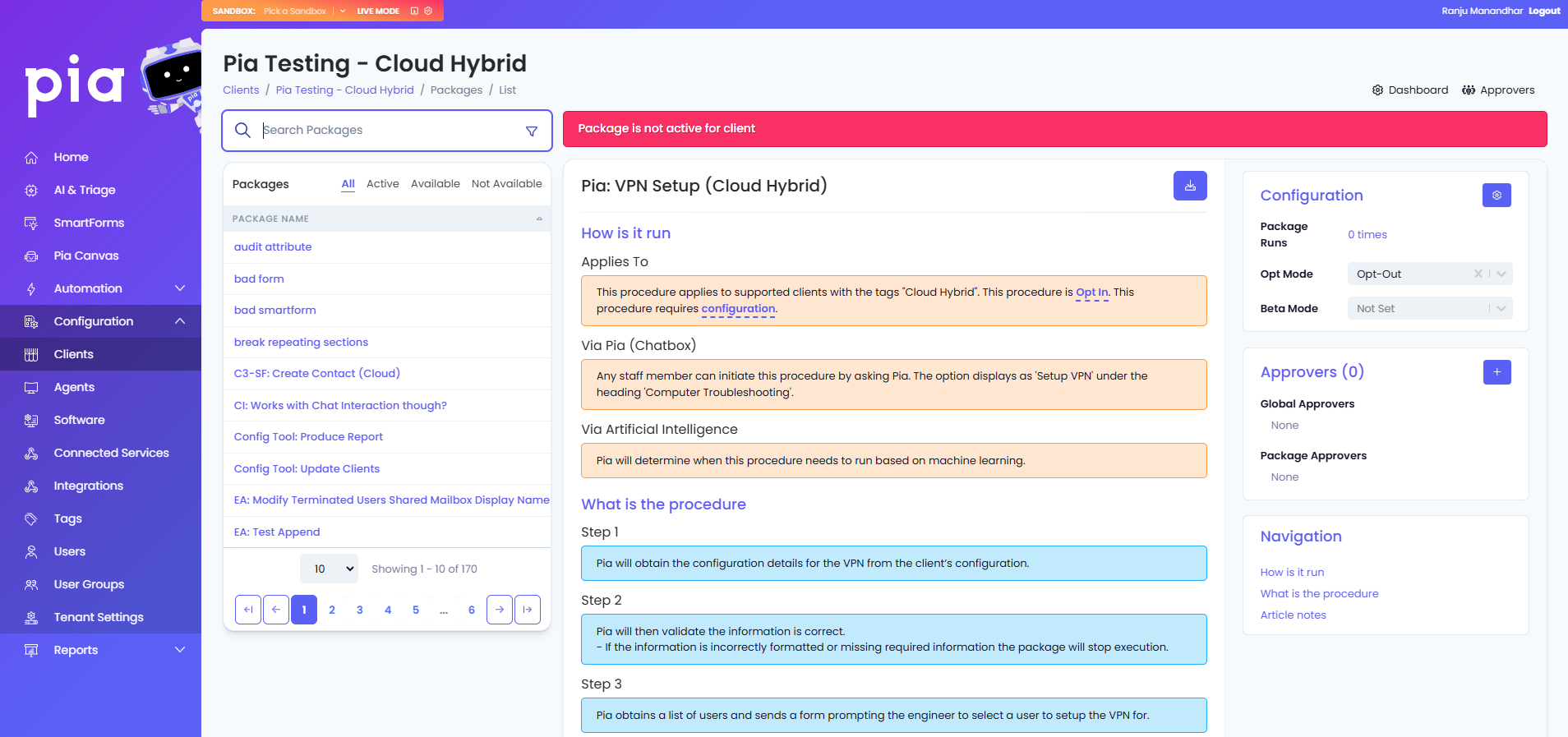Viewport: 1568px width, 737px height.
Task: Open the Approvers view
Action: click(x=1498, y=90)
